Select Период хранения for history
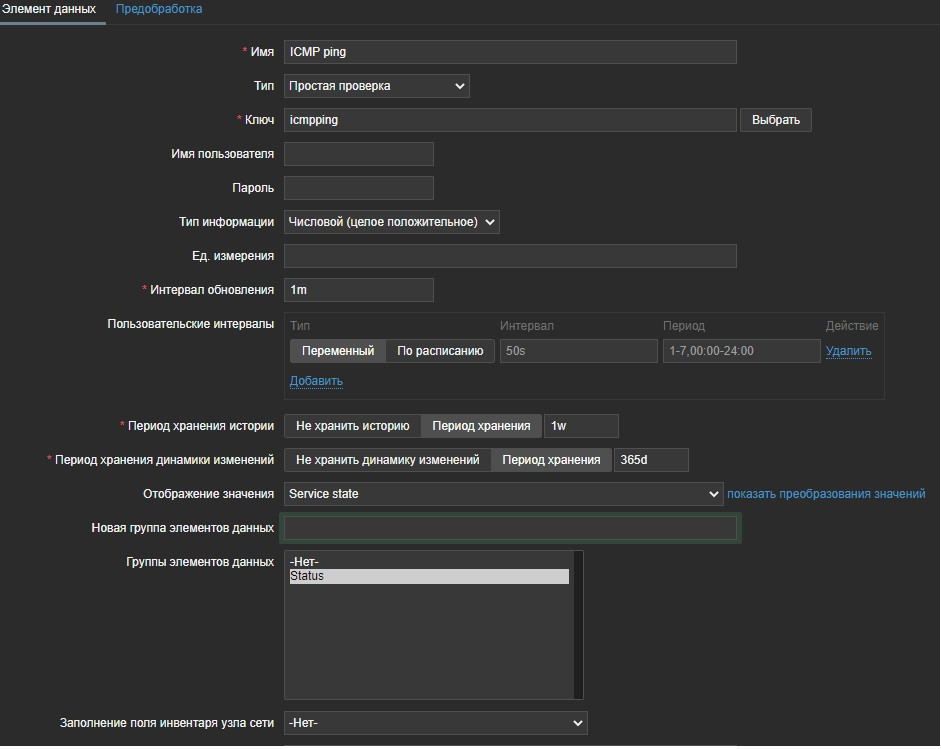 (481, 426)
